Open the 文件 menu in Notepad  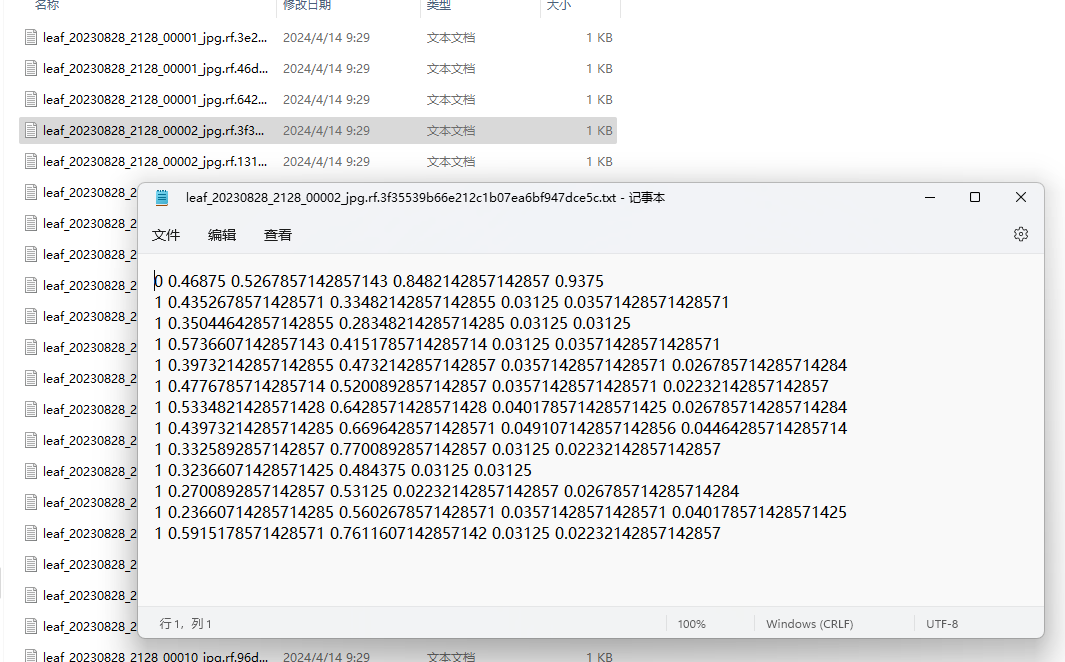click(166, 235)
